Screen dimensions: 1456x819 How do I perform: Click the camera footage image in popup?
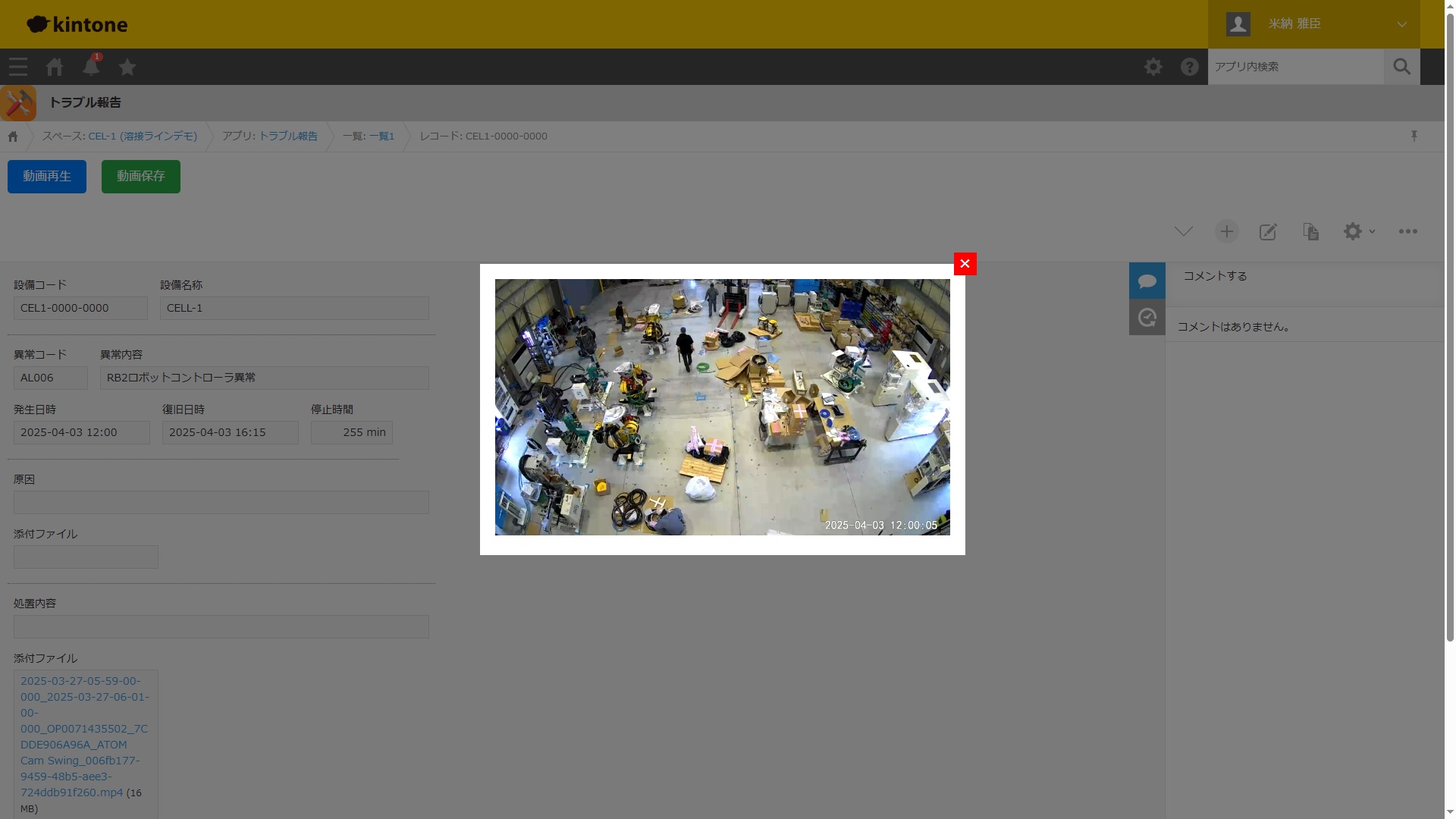(723, 407)
